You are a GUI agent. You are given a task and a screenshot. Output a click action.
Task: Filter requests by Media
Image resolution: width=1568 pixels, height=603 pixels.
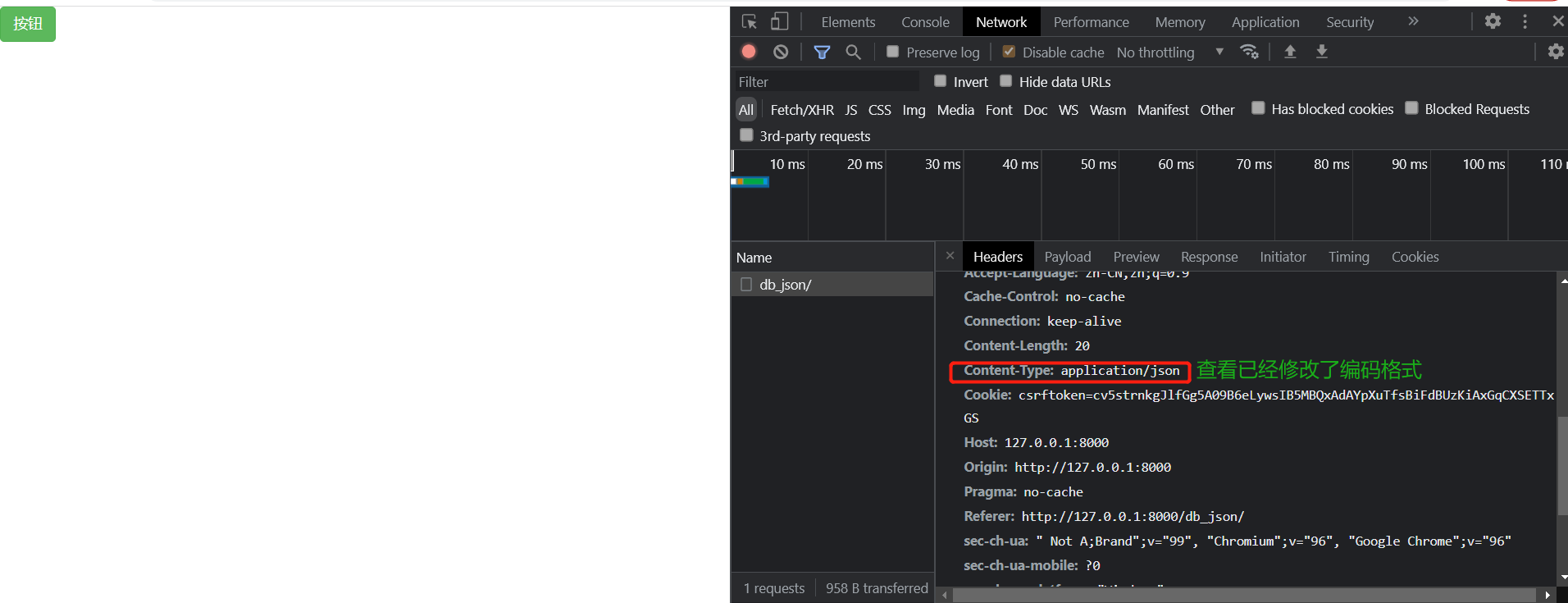[955, 109]
